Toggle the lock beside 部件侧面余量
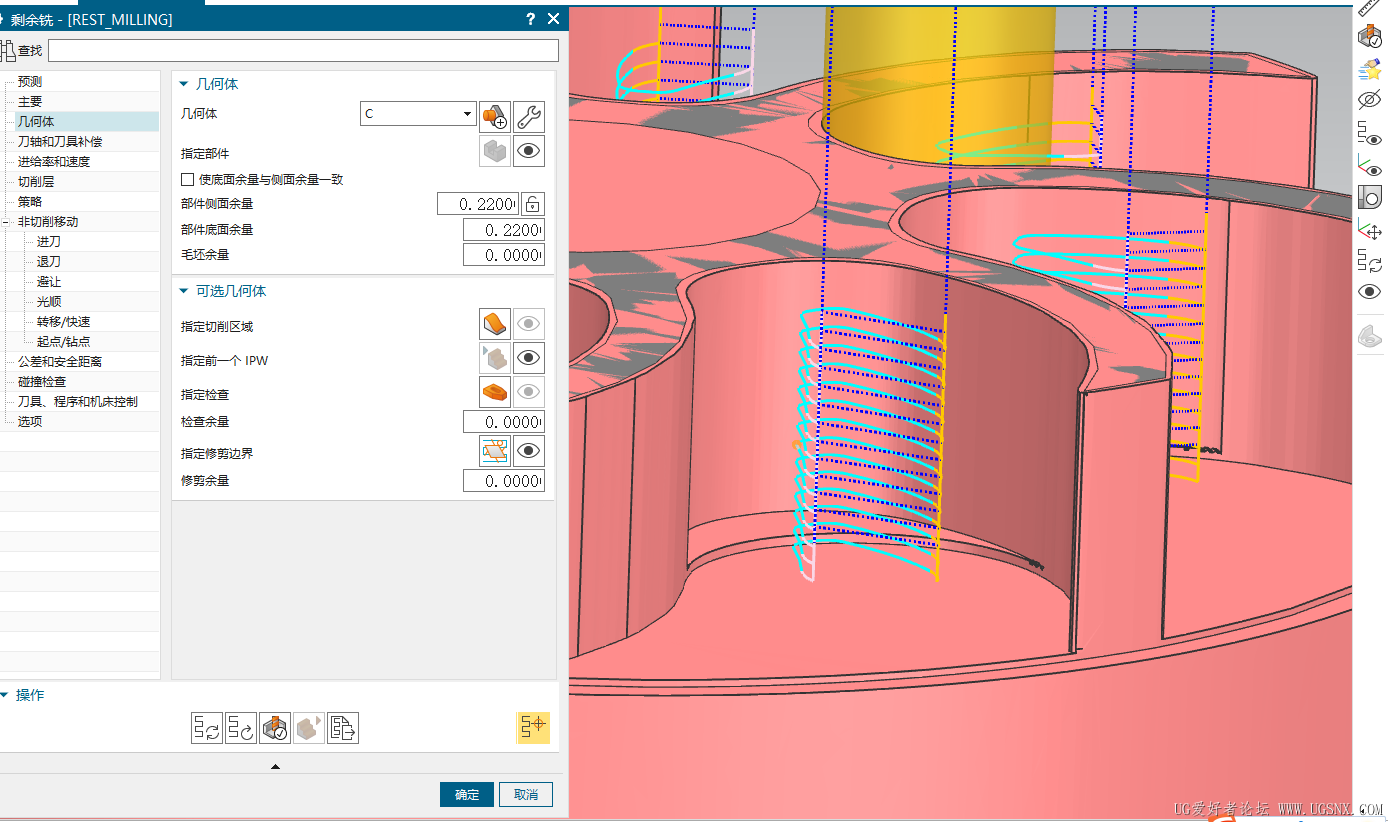Image resolution: width=1388 pixels, height=822 pixels. pyautogui.click(x=533, y=204)
